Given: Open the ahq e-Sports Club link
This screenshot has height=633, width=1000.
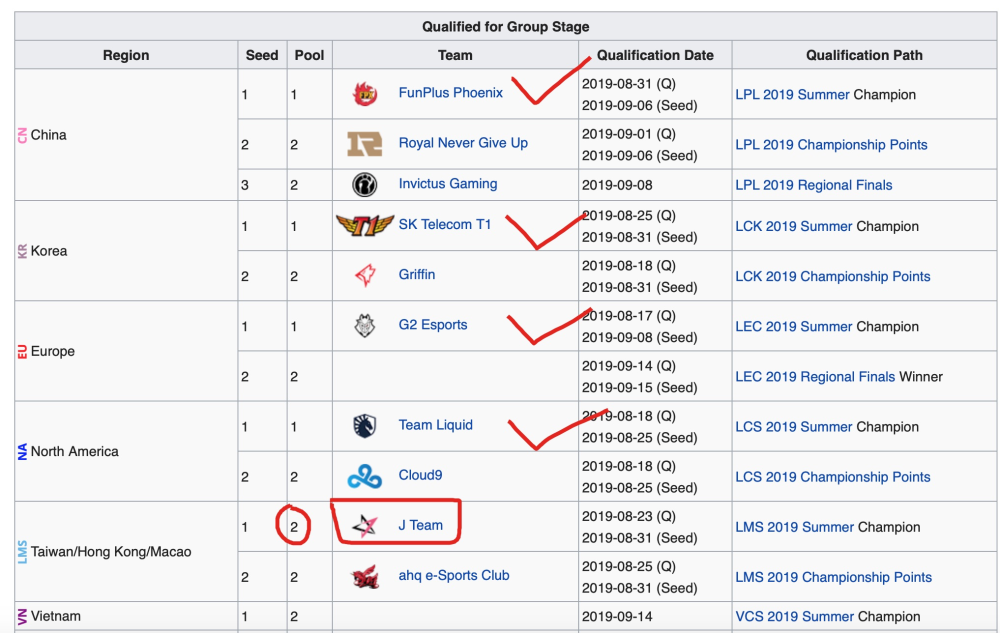Looking at the screenshot, I should pyautogui.click(x=454, y=575).
